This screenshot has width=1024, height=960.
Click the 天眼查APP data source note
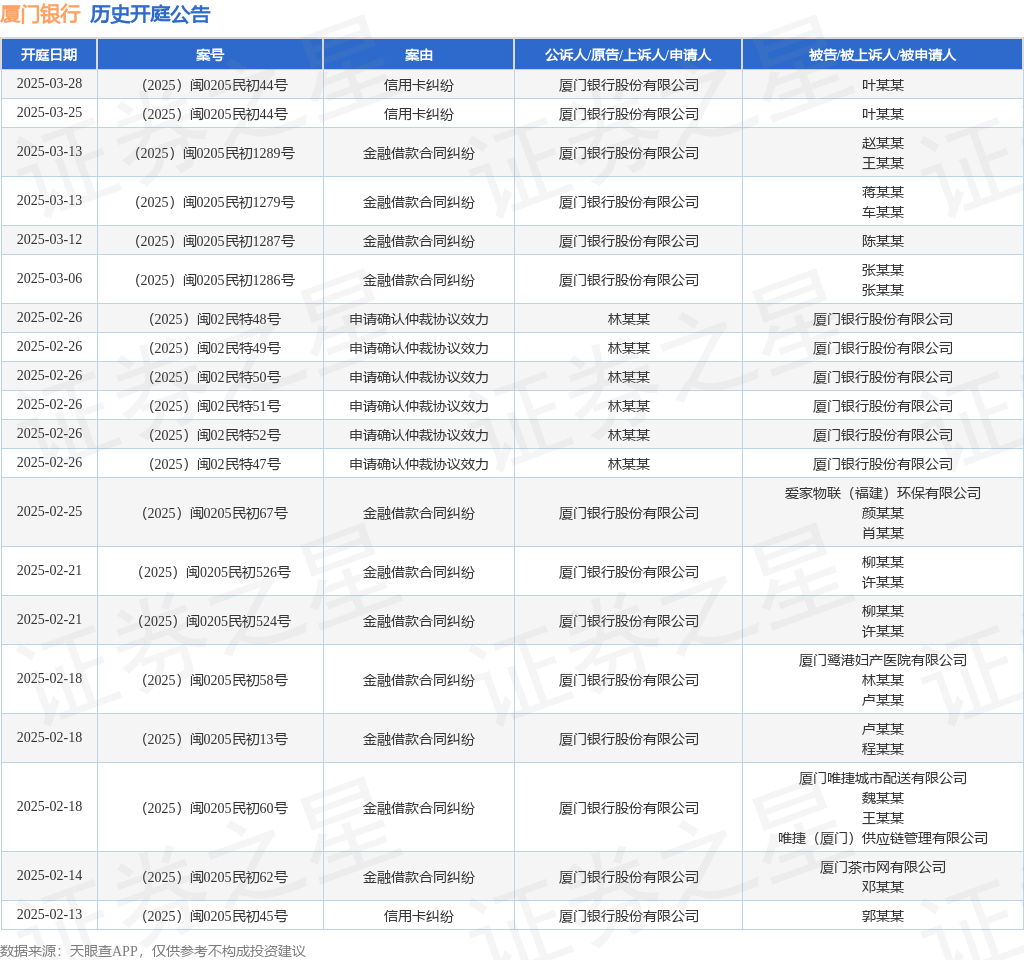(153, 951)
